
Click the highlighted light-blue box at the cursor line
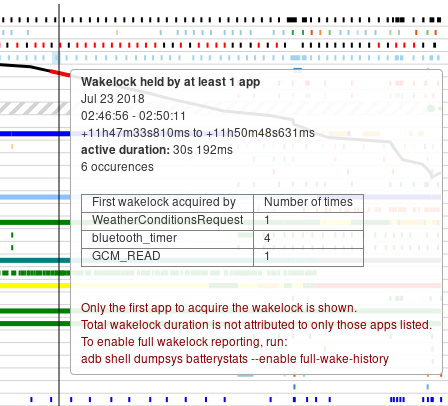(x=56, y=58)
